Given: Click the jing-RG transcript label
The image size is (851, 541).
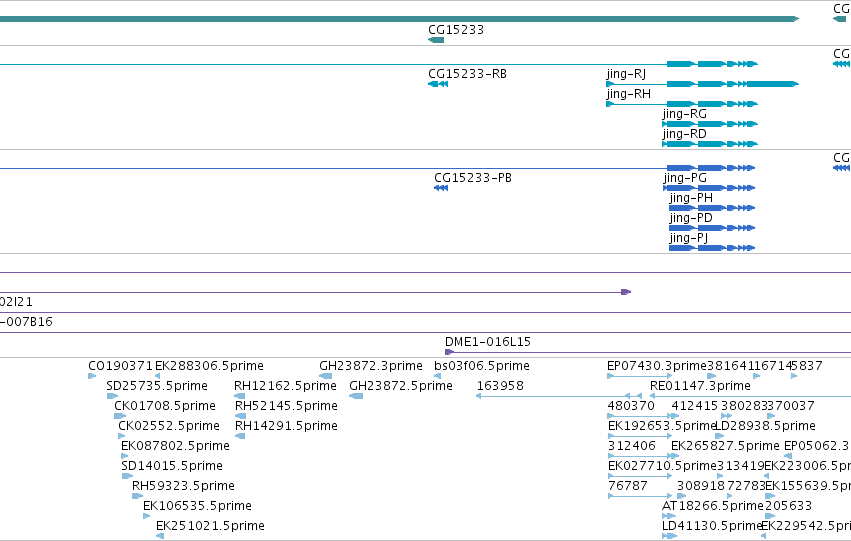Looking at the screenshot, I should pos(684,114).
